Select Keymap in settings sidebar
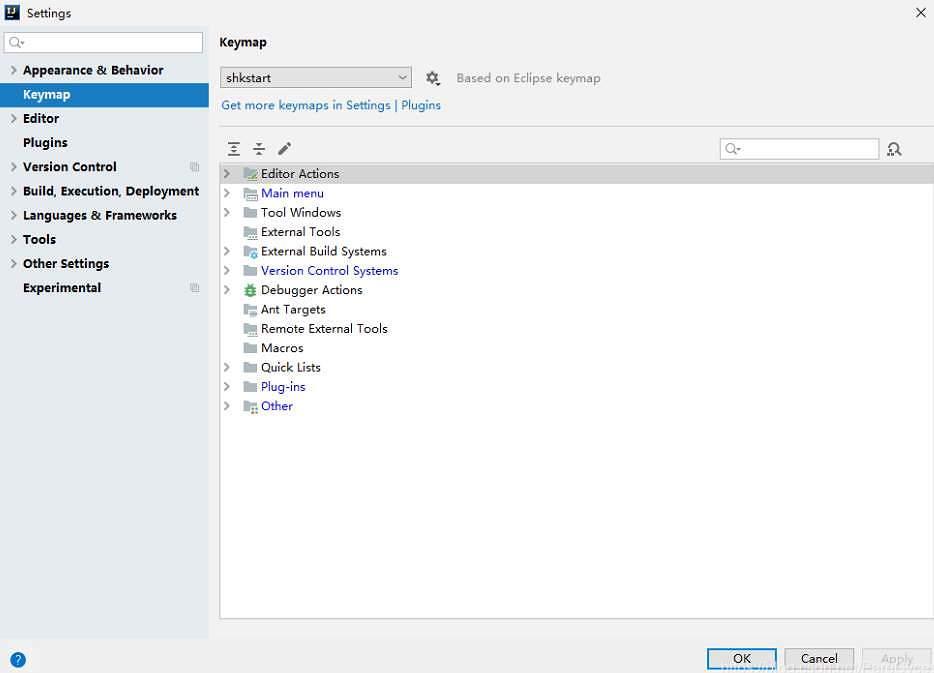This screenshot has height=673, width=934. (104, 95)
